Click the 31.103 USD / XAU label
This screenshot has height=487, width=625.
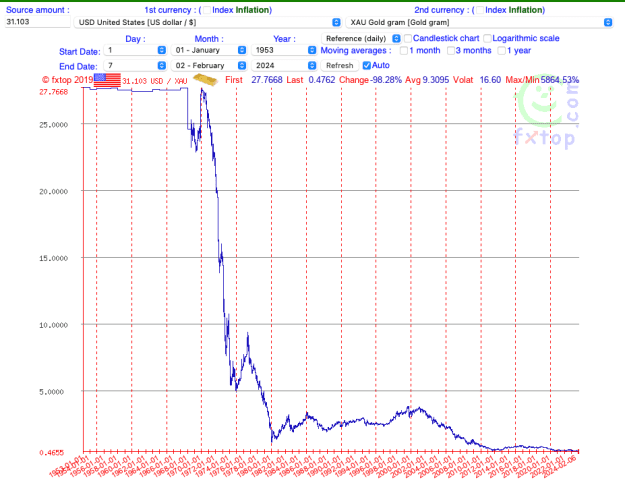[155, 81]
